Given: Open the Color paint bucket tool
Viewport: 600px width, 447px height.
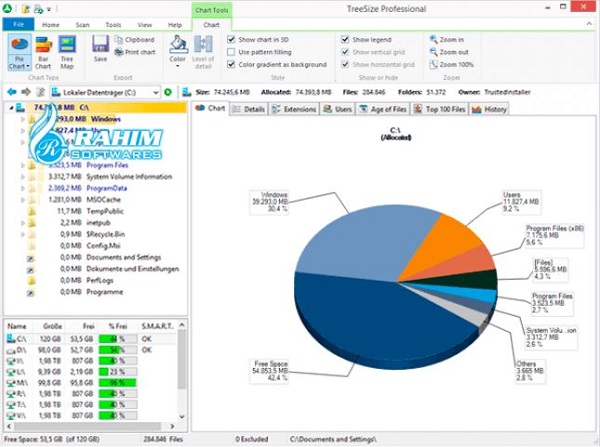Looking at the screenshot, I should tap(178, 44).
